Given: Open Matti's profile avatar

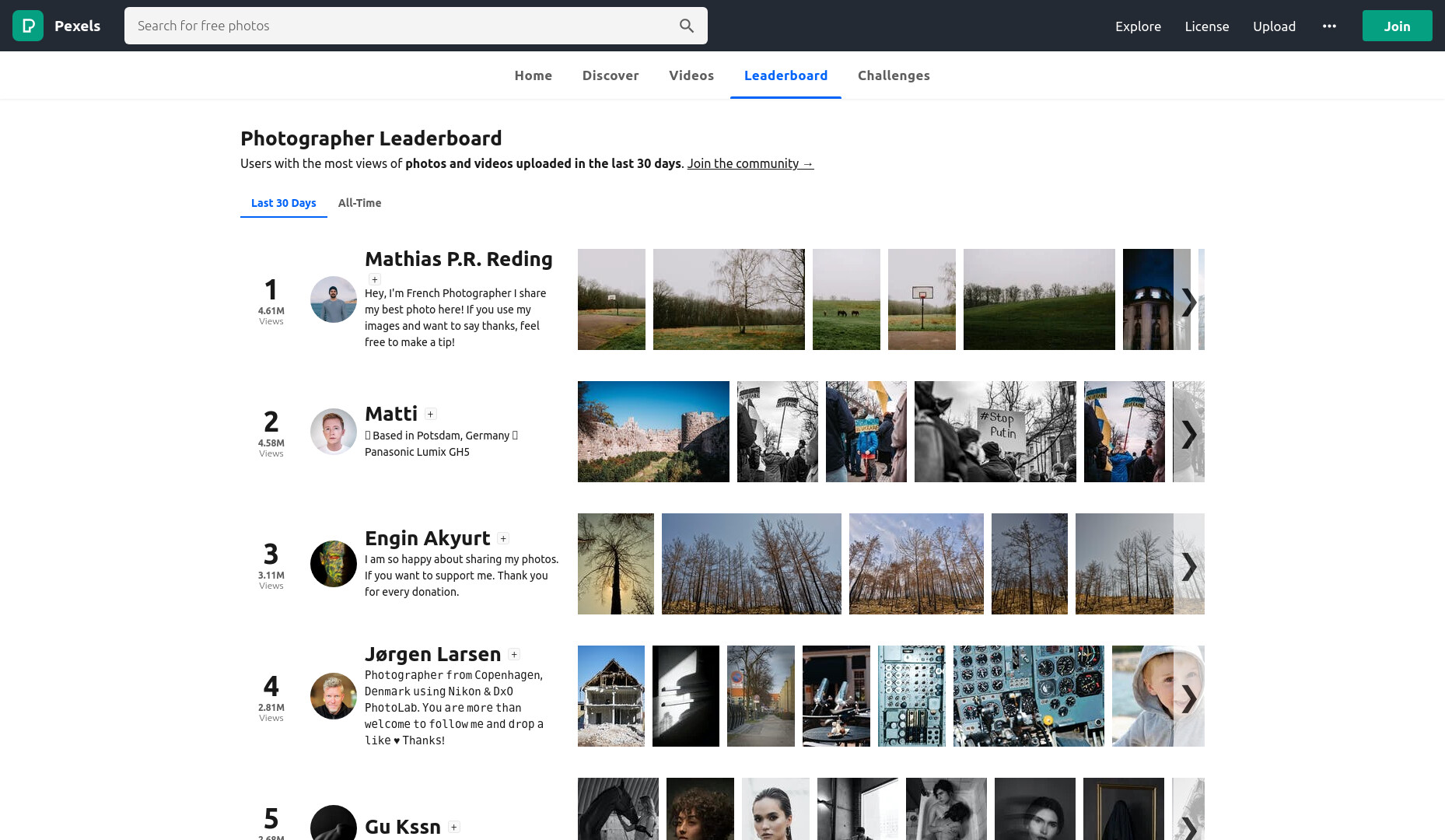Looking at the screenshot, I should point(334,432).
